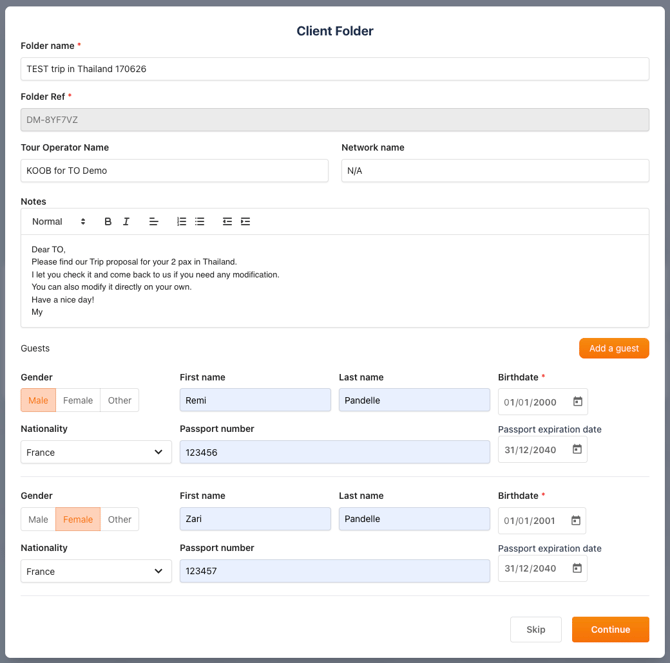The width and height of the screenshot is (670, 663).
Task: Select Other gender for Zari
Action: [x=120, y=519]
